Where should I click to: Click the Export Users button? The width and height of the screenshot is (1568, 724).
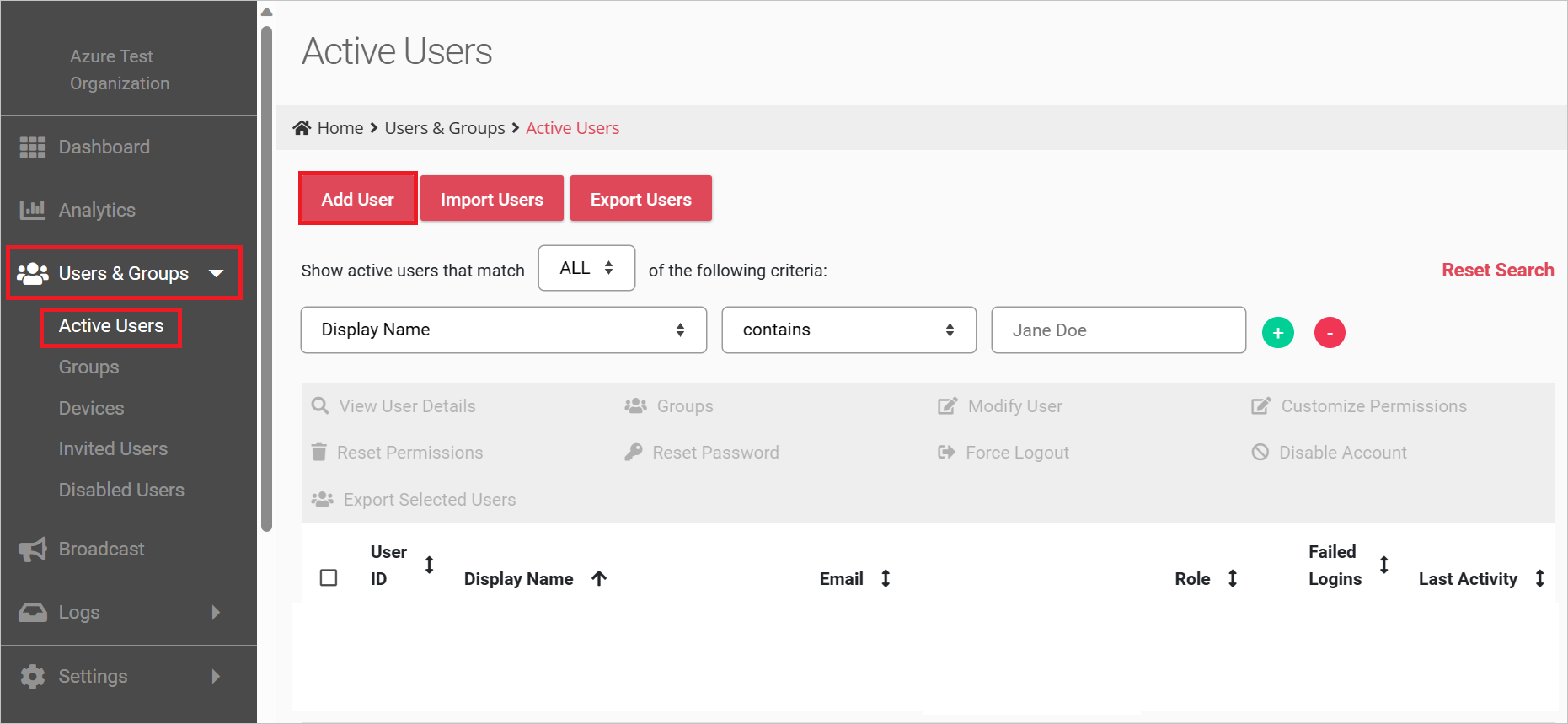click(641, 199)
